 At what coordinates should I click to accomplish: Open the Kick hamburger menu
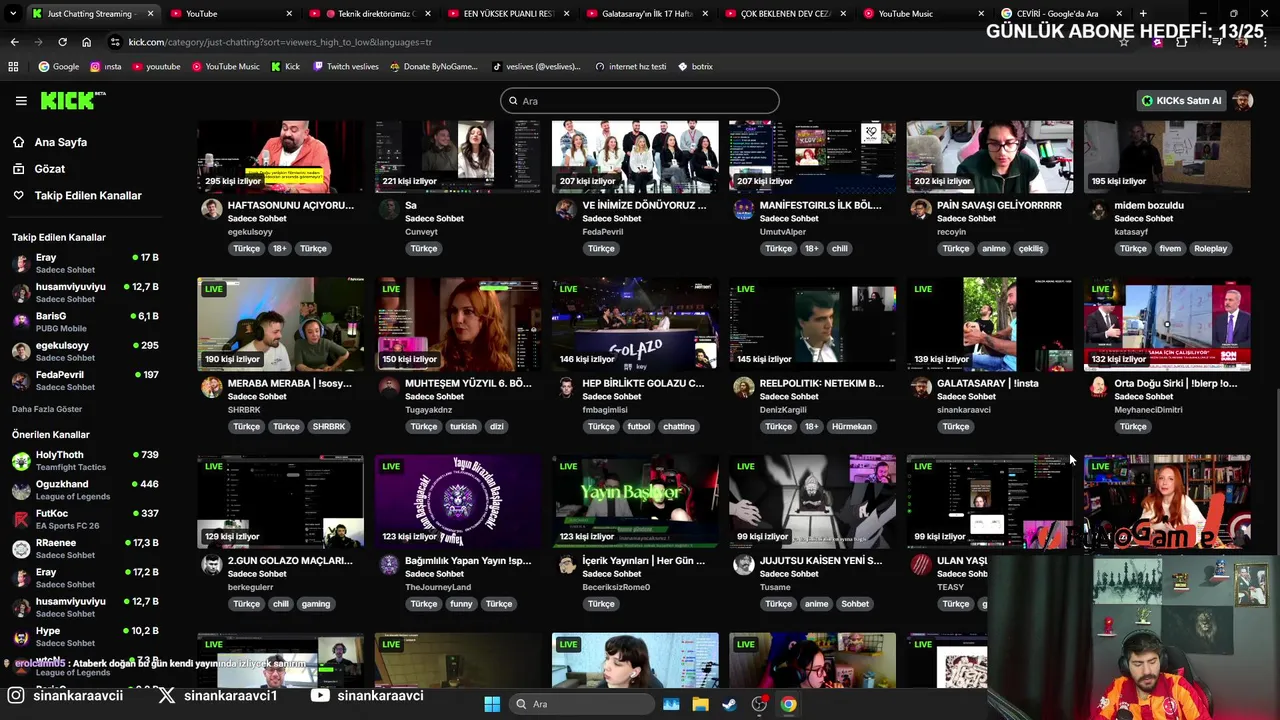click(x=21, y=100)
